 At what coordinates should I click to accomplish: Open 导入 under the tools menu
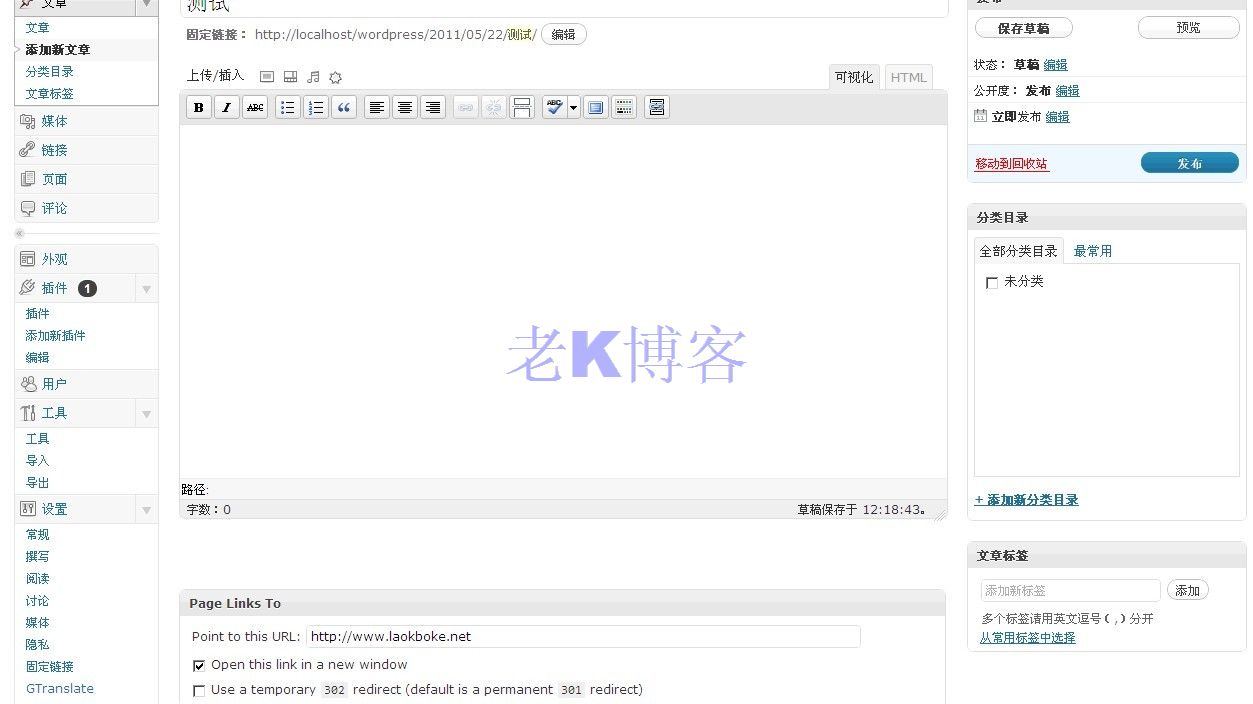(37, 461)
